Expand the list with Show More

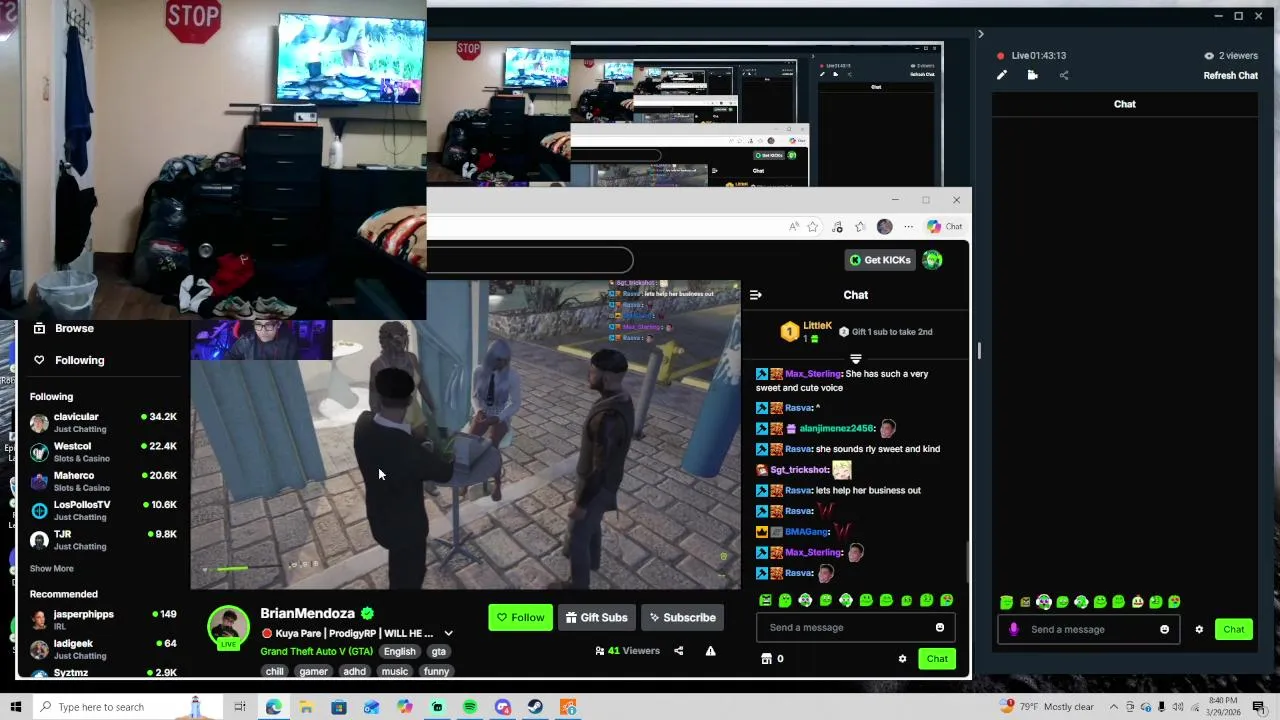pyautogui.click(x=51, y=568)
